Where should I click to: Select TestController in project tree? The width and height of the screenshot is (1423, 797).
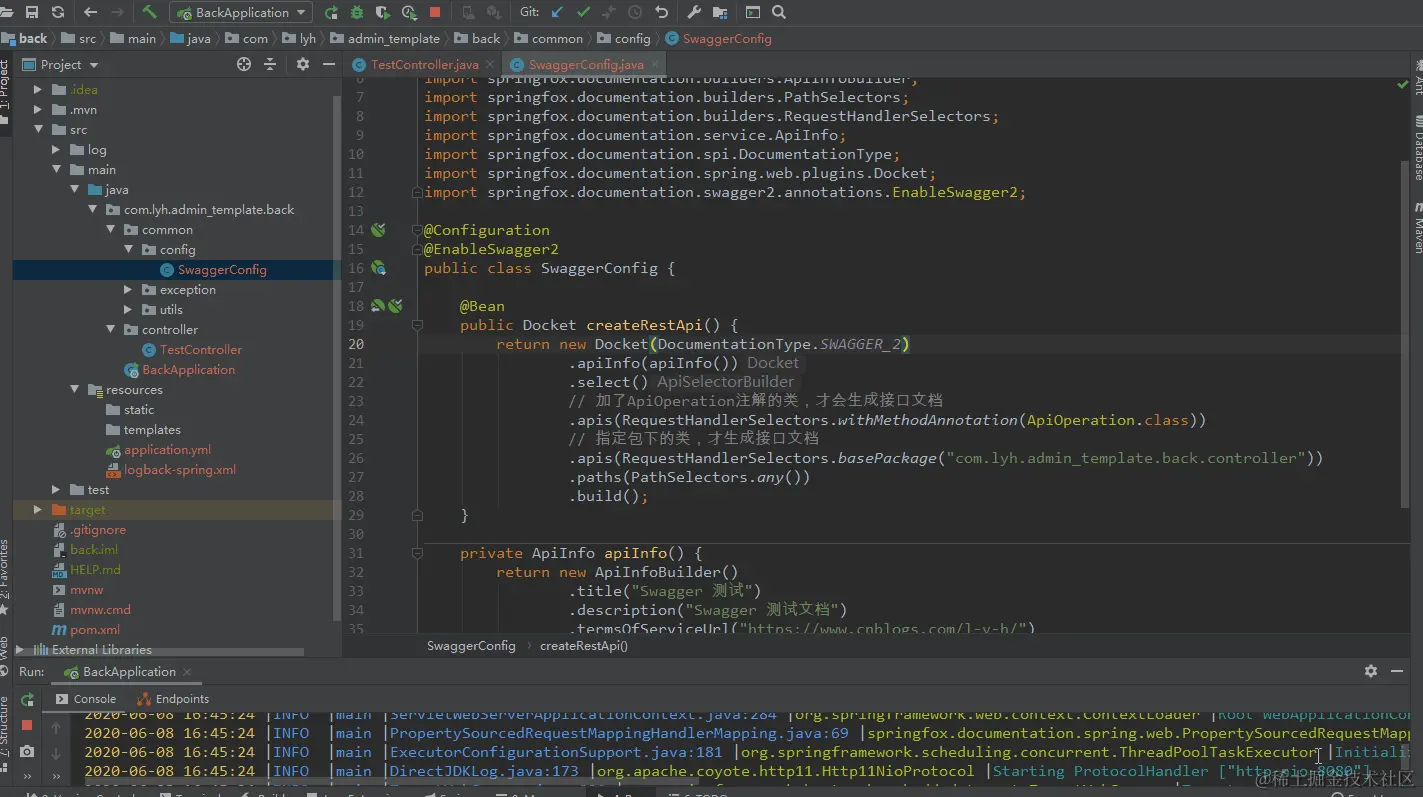(191, 349)
